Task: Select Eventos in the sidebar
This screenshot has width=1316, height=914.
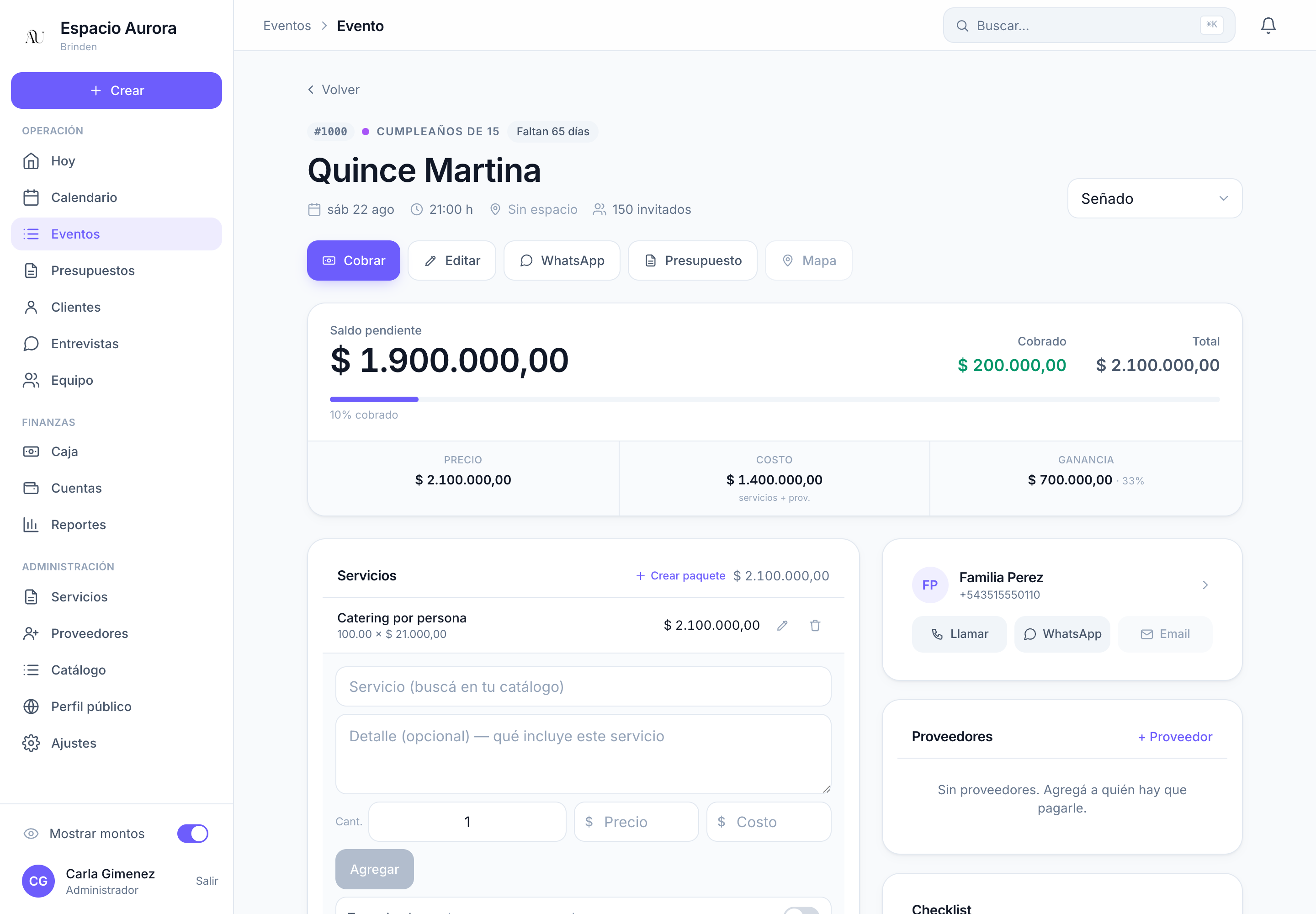Action: [x=116, y=234]
